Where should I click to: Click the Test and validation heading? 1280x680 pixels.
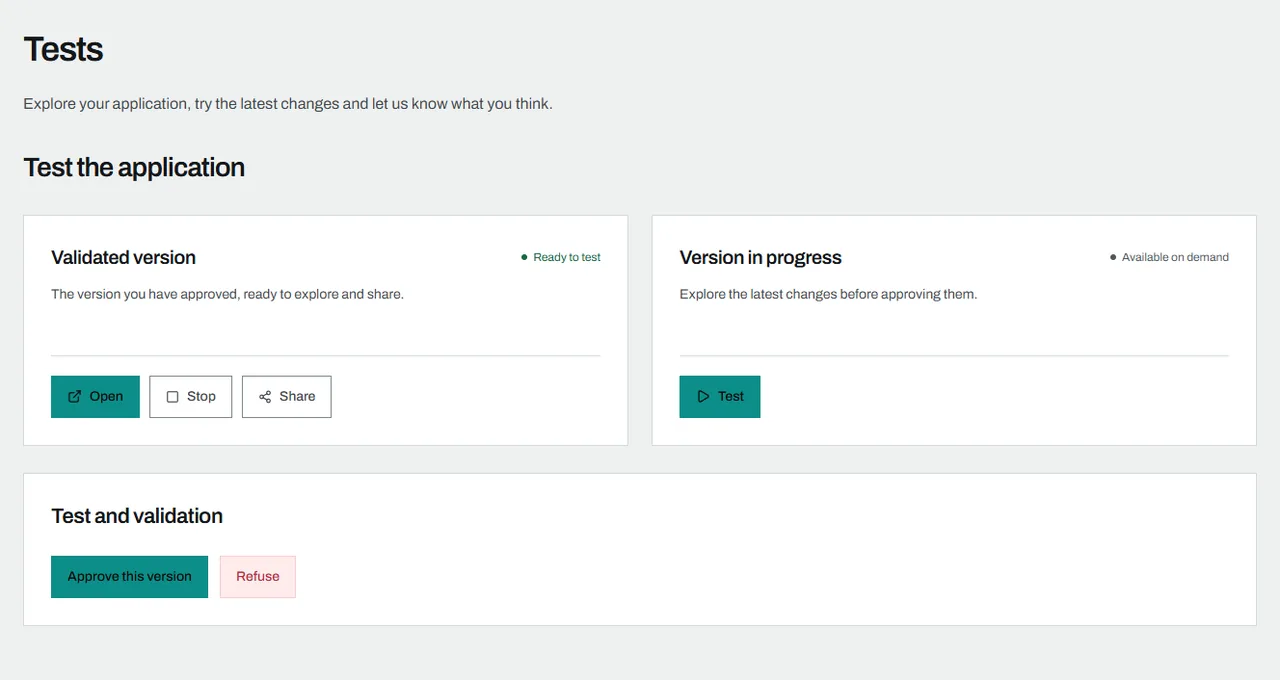[x=137, y=516]
